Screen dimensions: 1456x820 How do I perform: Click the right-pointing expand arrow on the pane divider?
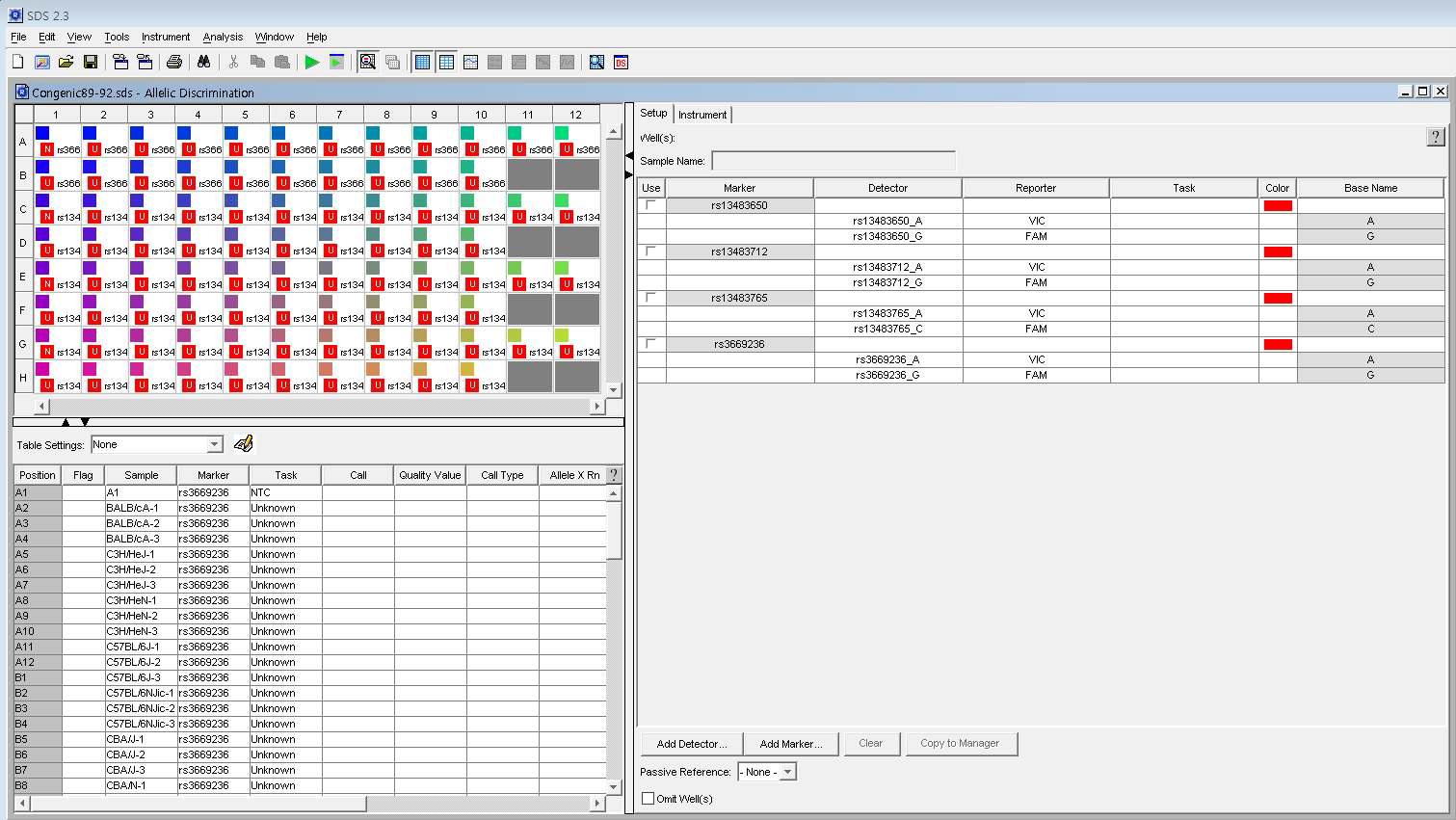coord(629,174)
